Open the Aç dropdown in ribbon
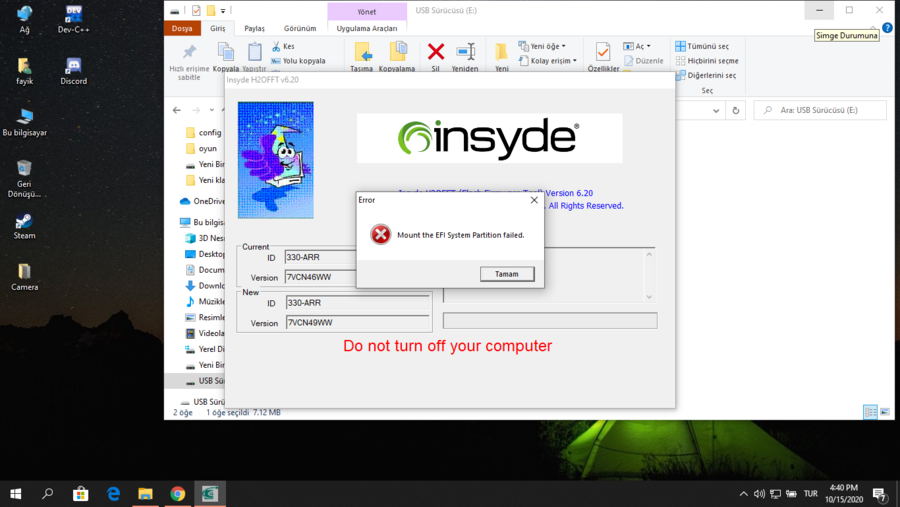900x507 pixels. click(x=637, y=46)
